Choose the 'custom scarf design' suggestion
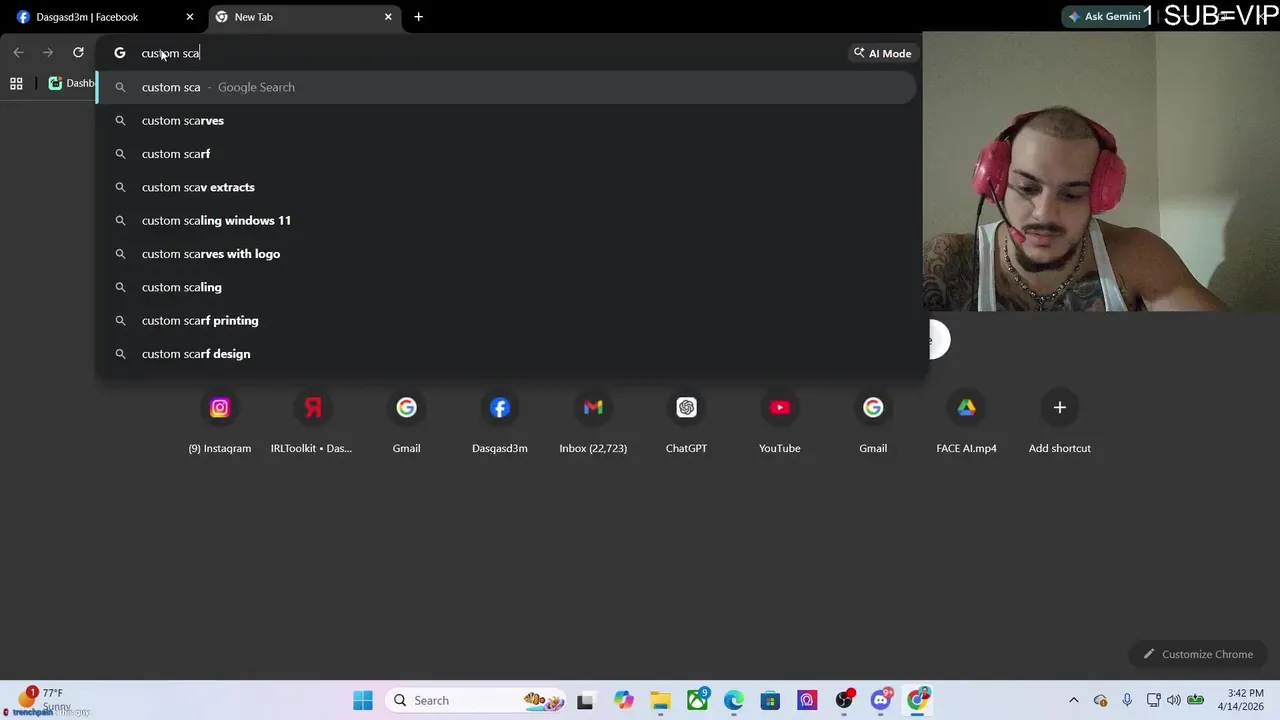Image resolution: width=1280 pixels, height=720 pixels. (x=507, y=354)
